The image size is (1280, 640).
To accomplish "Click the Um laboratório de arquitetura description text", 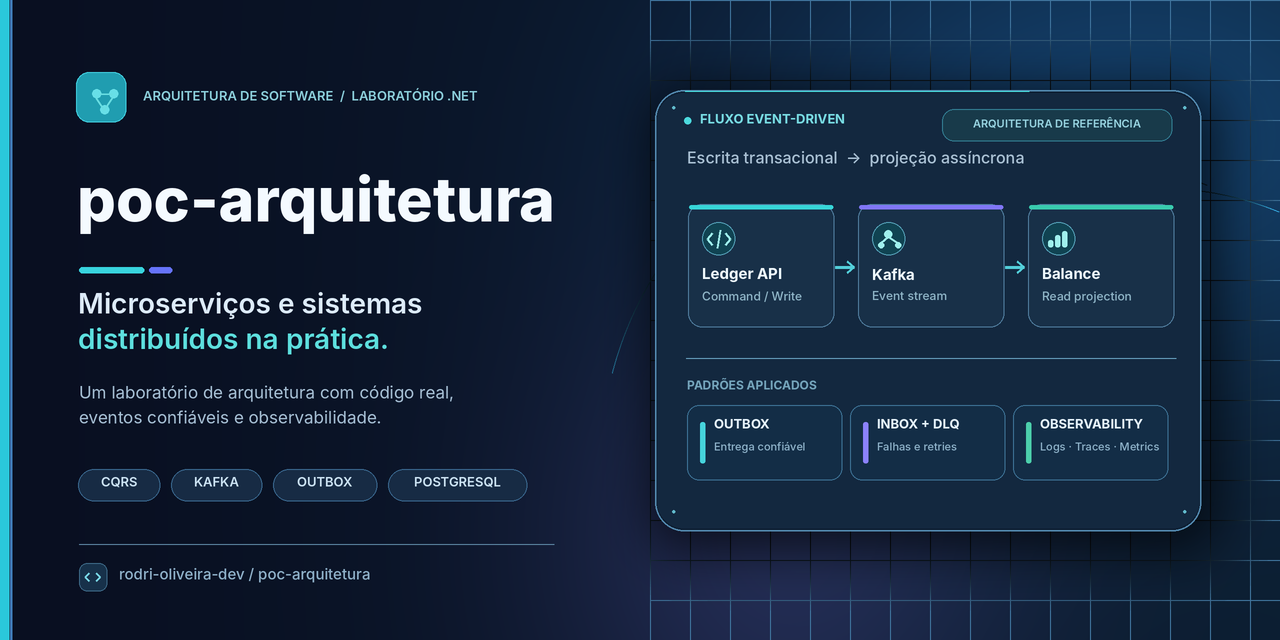I will [266, 405].
